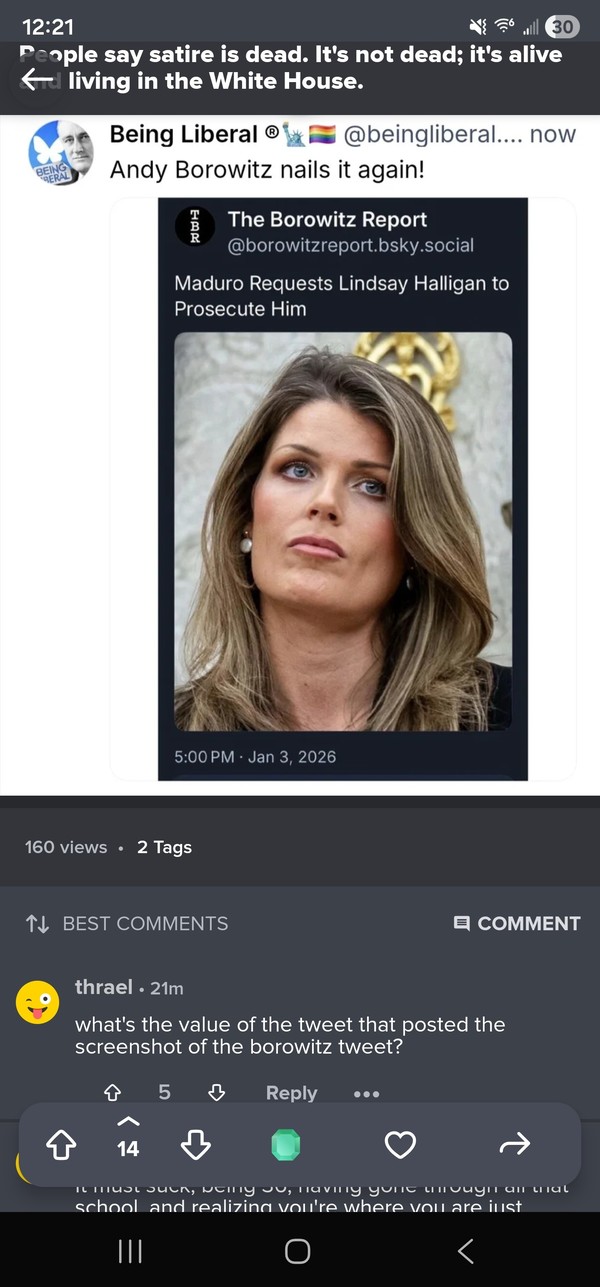Downvote thrael's comment
Viewport: 600px width, 1287px height.
[x=216, y=1093]
